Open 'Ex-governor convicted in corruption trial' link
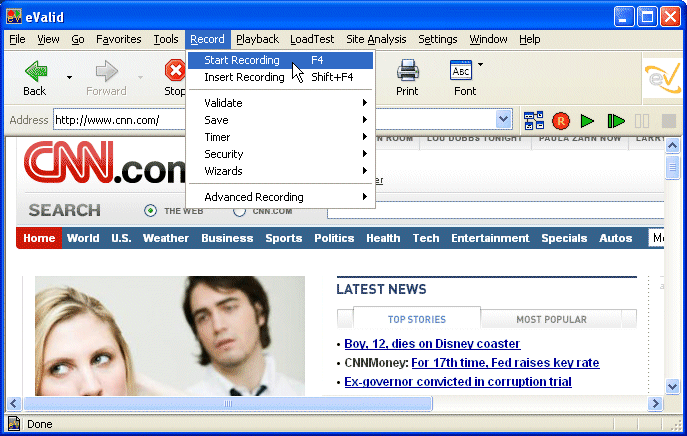The width and height of the screenshot is (687, 436). point(458,382)
